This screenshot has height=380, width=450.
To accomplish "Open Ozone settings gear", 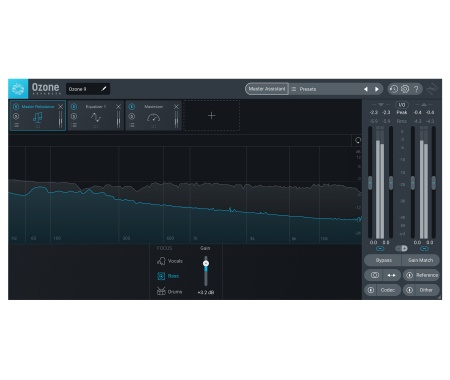I will coord(405,89).
